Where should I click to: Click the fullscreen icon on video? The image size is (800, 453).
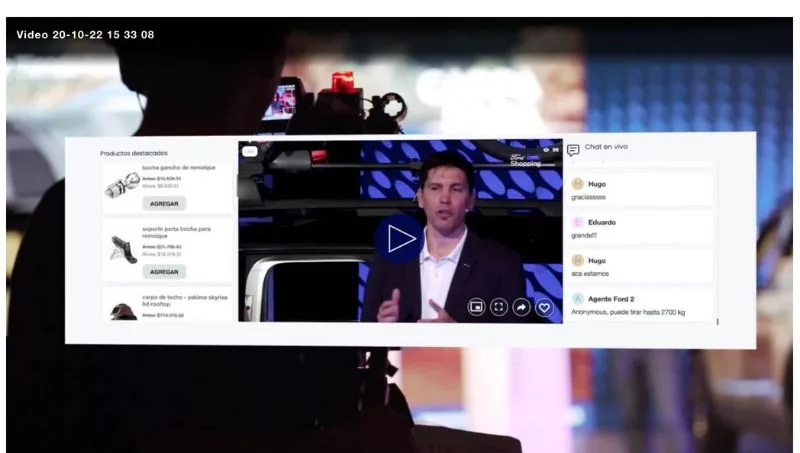point(499,307)
